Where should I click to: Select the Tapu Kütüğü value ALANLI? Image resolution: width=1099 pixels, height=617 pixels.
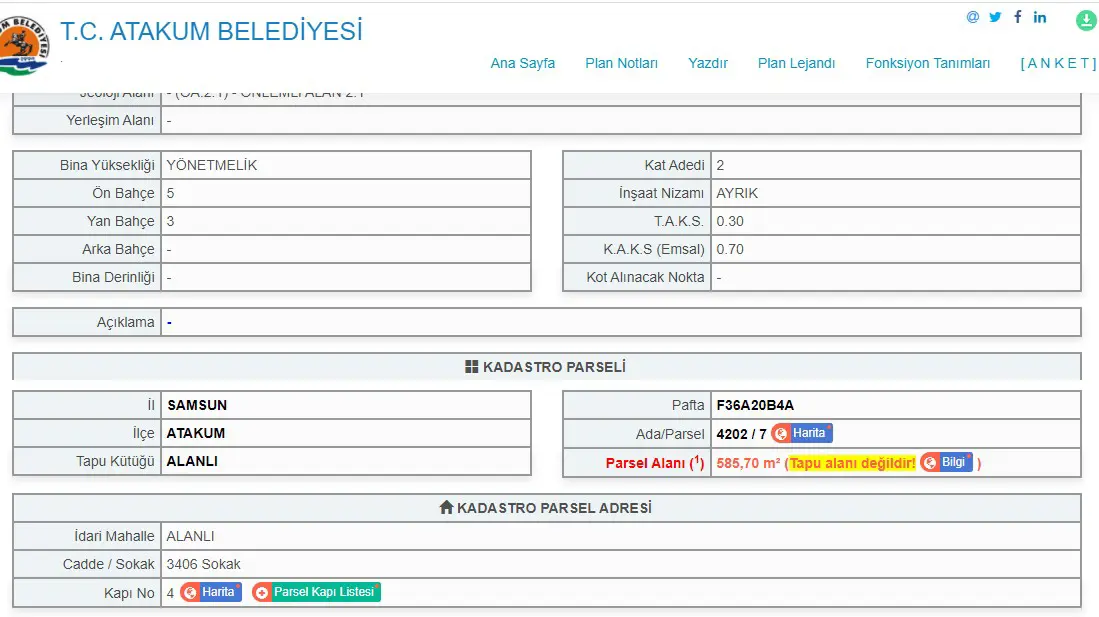click(x=192, y=461)
